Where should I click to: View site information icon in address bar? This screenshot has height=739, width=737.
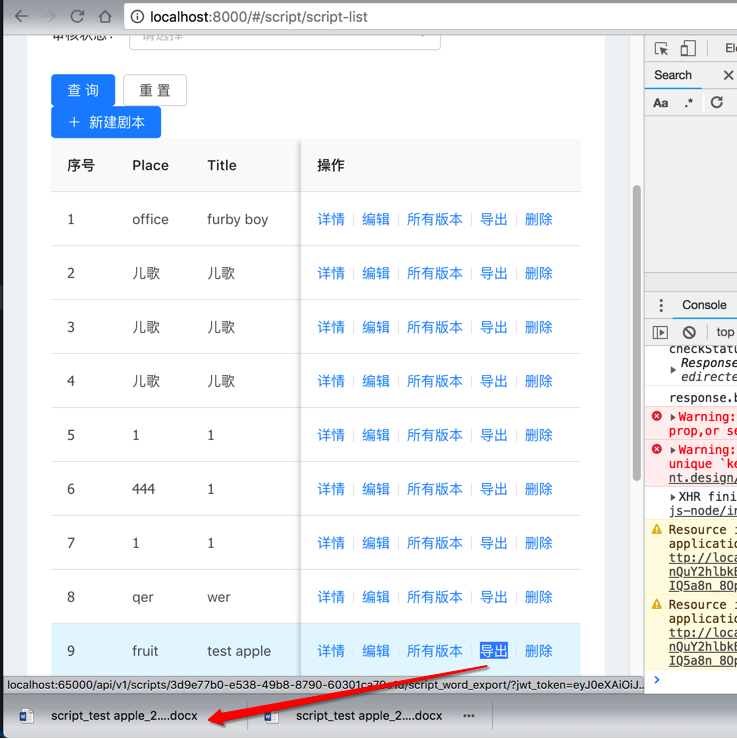click(137, 17)
